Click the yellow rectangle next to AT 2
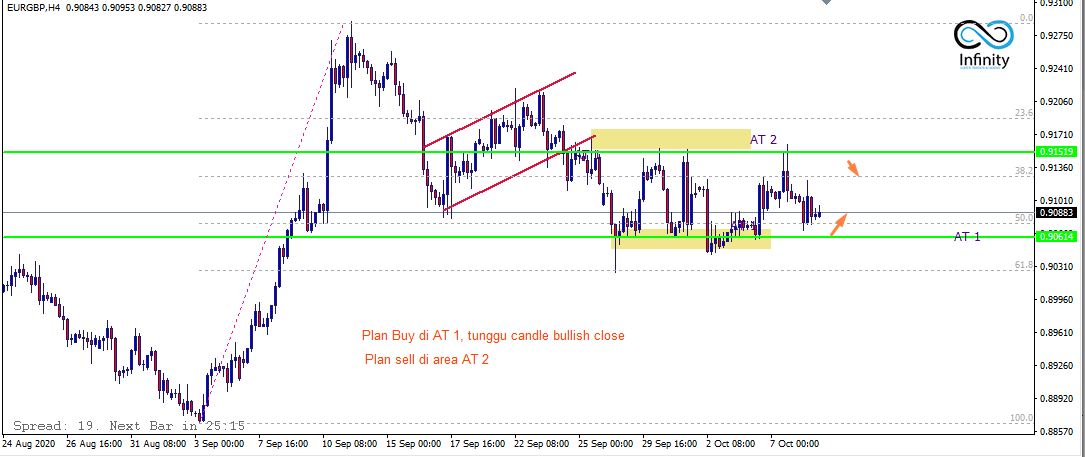This screenshot has height=457, width=1085. coord(671,138)
